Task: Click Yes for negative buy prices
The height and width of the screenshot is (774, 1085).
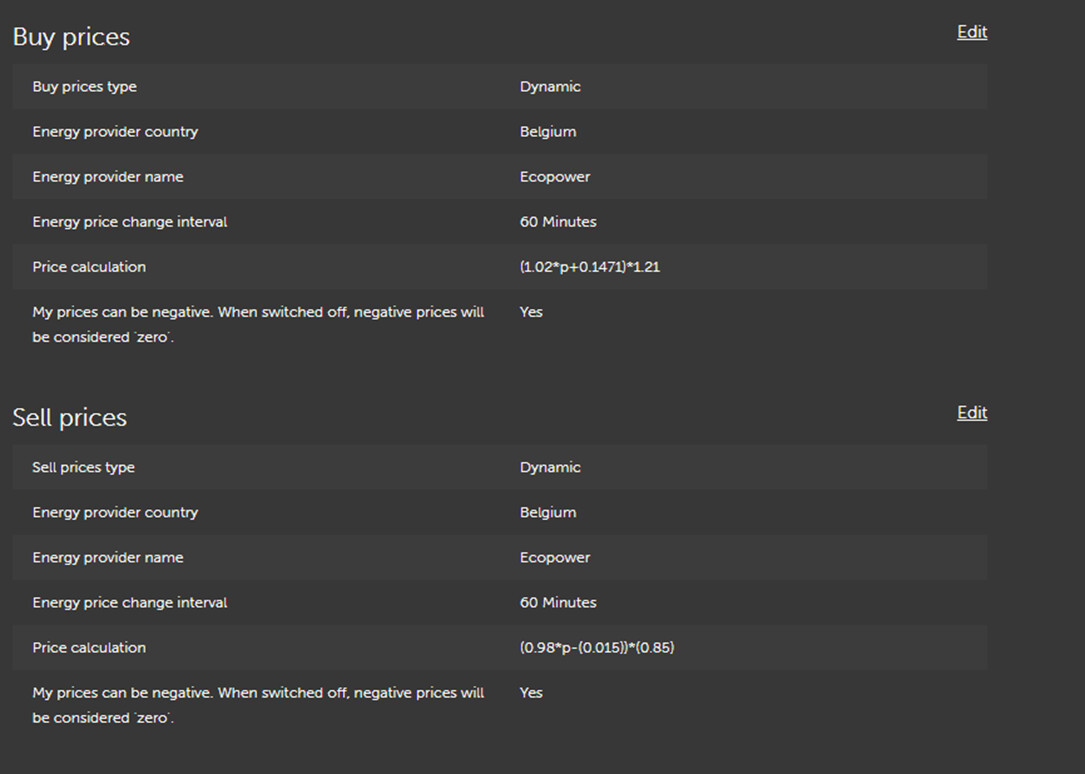Action: 531,312
